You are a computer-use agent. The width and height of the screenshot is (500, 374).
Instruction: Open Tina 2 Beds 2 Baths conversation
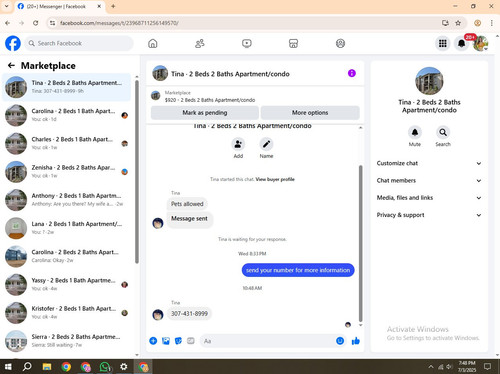(x=66, y=87)
